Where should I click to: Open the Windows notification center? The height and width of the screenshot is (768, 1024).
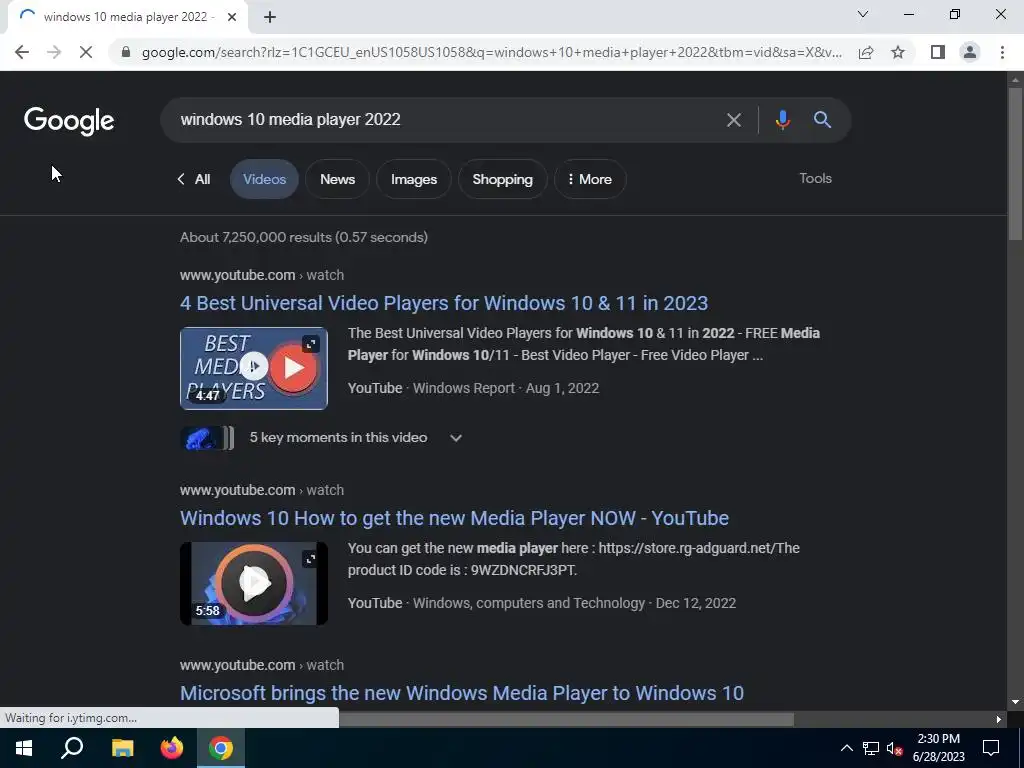coord(991,748)
